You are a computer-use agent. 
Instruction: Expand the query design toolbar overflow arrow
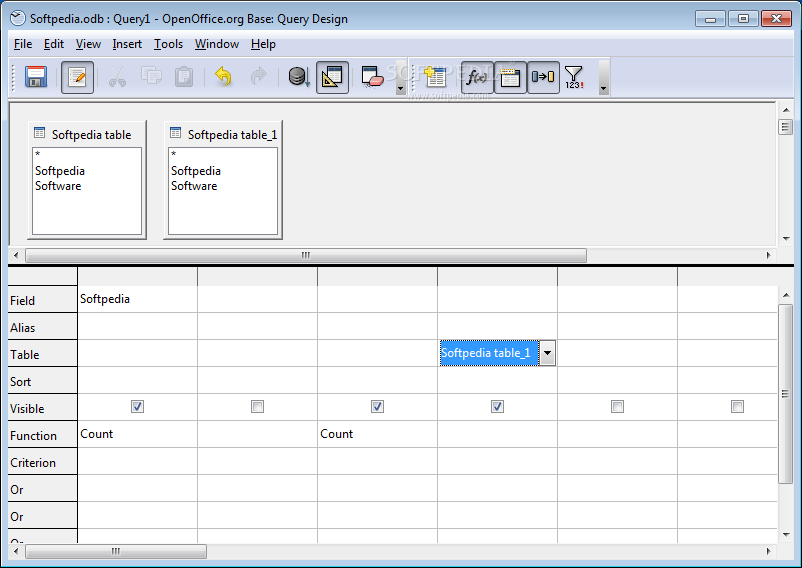[x=604, y=88]
